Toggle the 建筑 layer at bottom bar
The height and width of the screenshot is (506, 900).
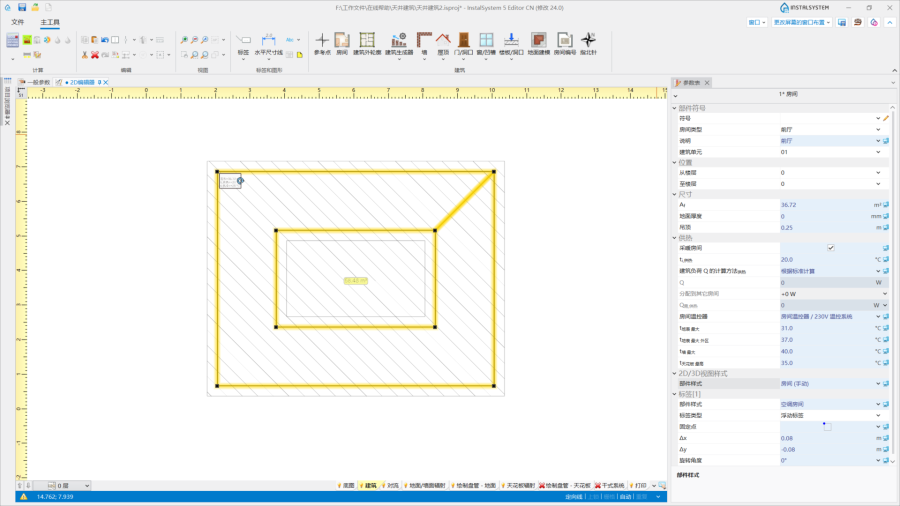pos(370,485)
